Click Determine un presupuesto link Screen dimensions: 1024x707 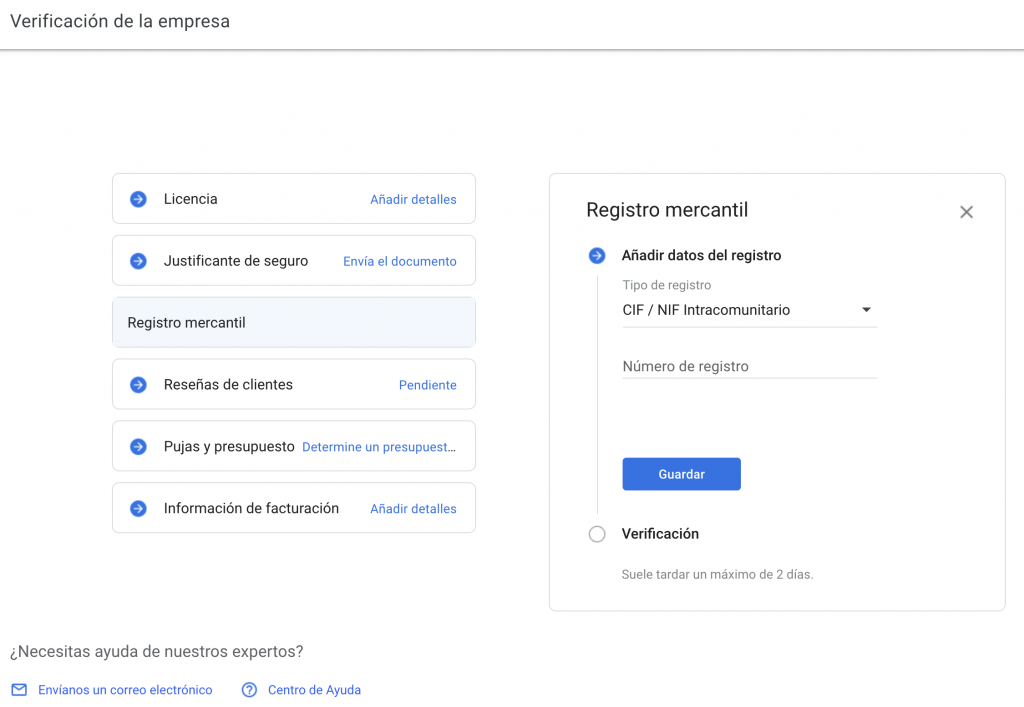click(x=379, y=447)
